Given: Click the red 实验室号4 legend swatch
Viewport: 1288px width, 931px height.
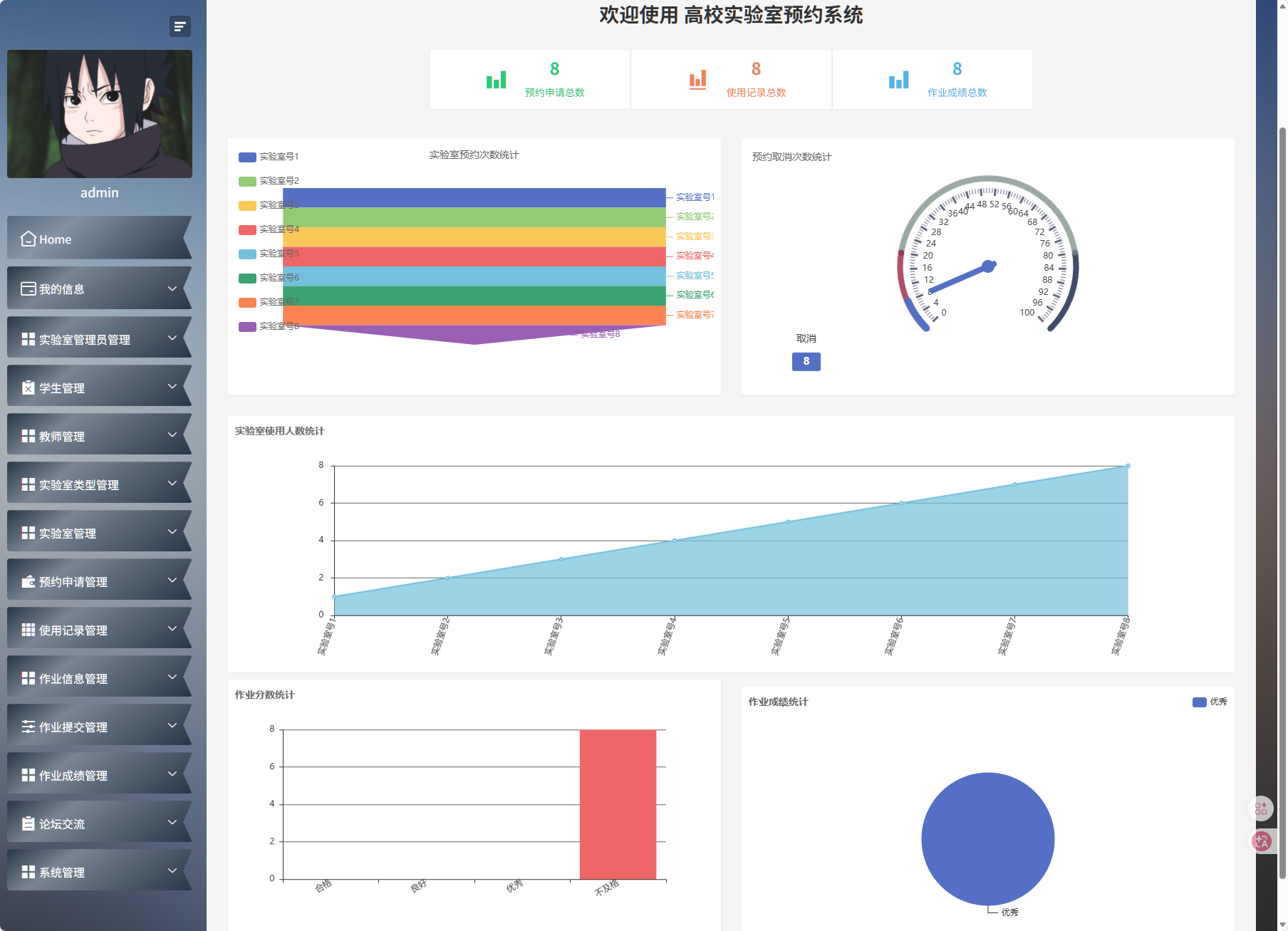Looking at the screenshot, I should [247, 229].
